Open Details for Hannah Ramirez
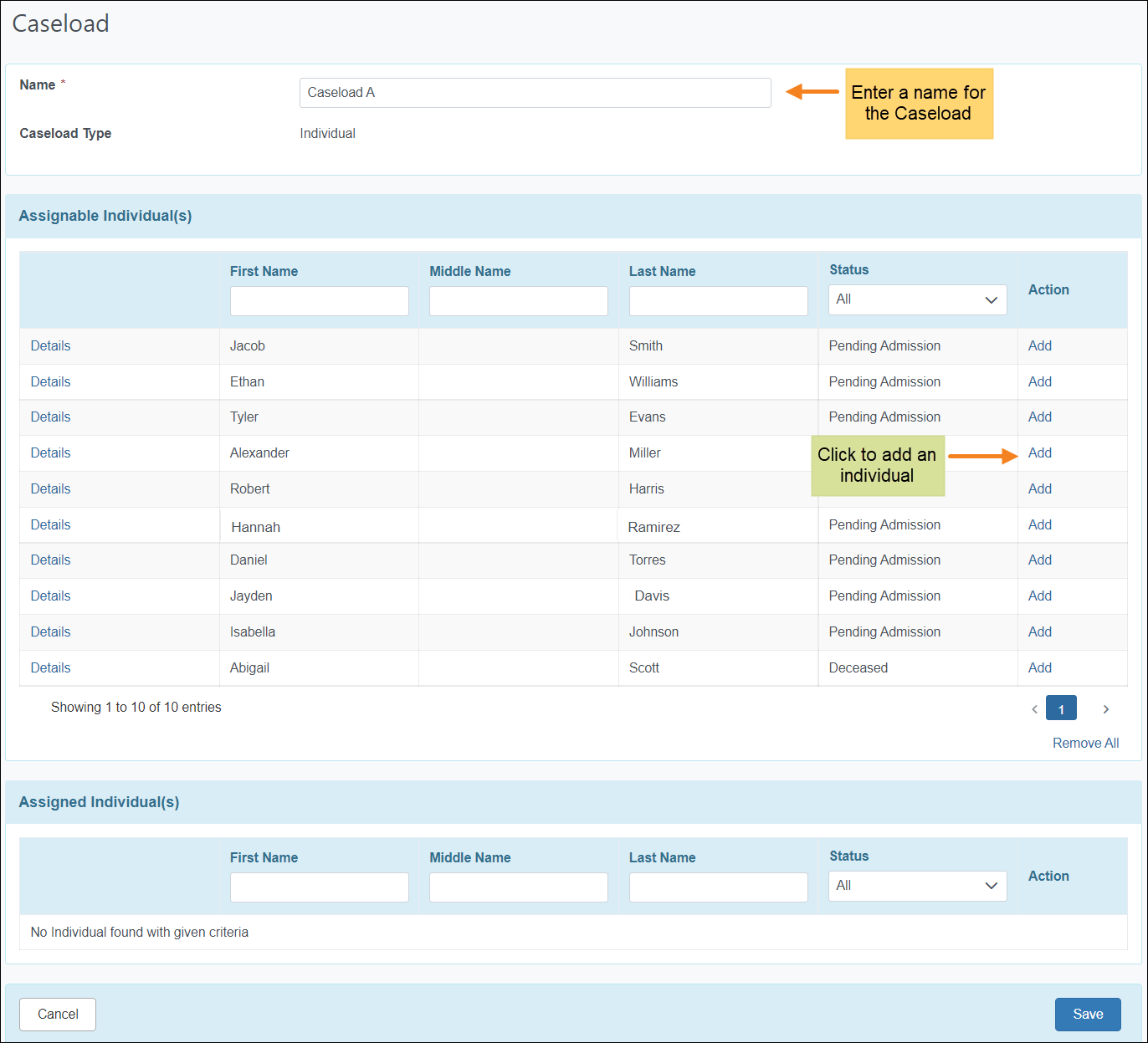 50,525
